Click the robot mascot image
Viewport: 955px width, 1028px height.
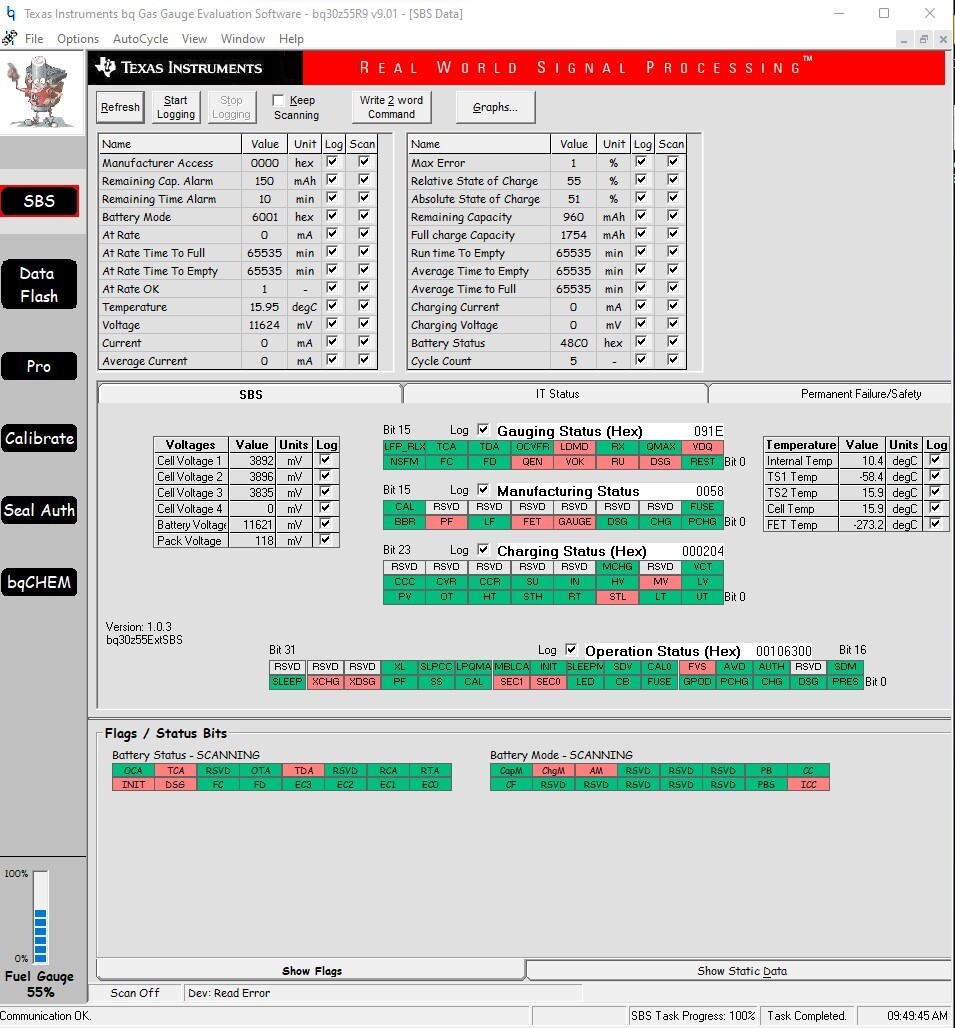(42, 92)
